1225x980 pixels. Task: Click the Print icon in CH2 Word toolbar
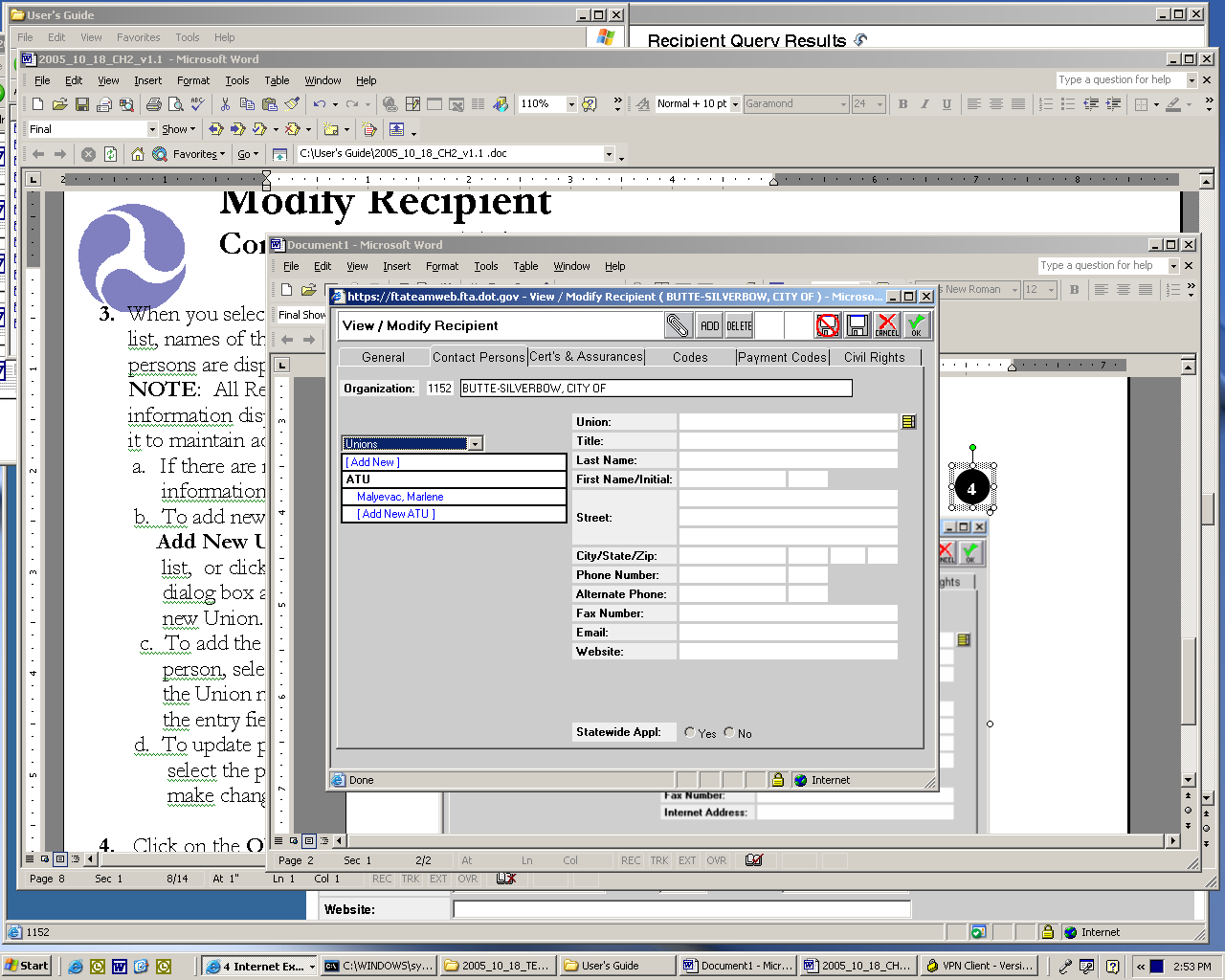pyautogui.click(x=154, y=103)
